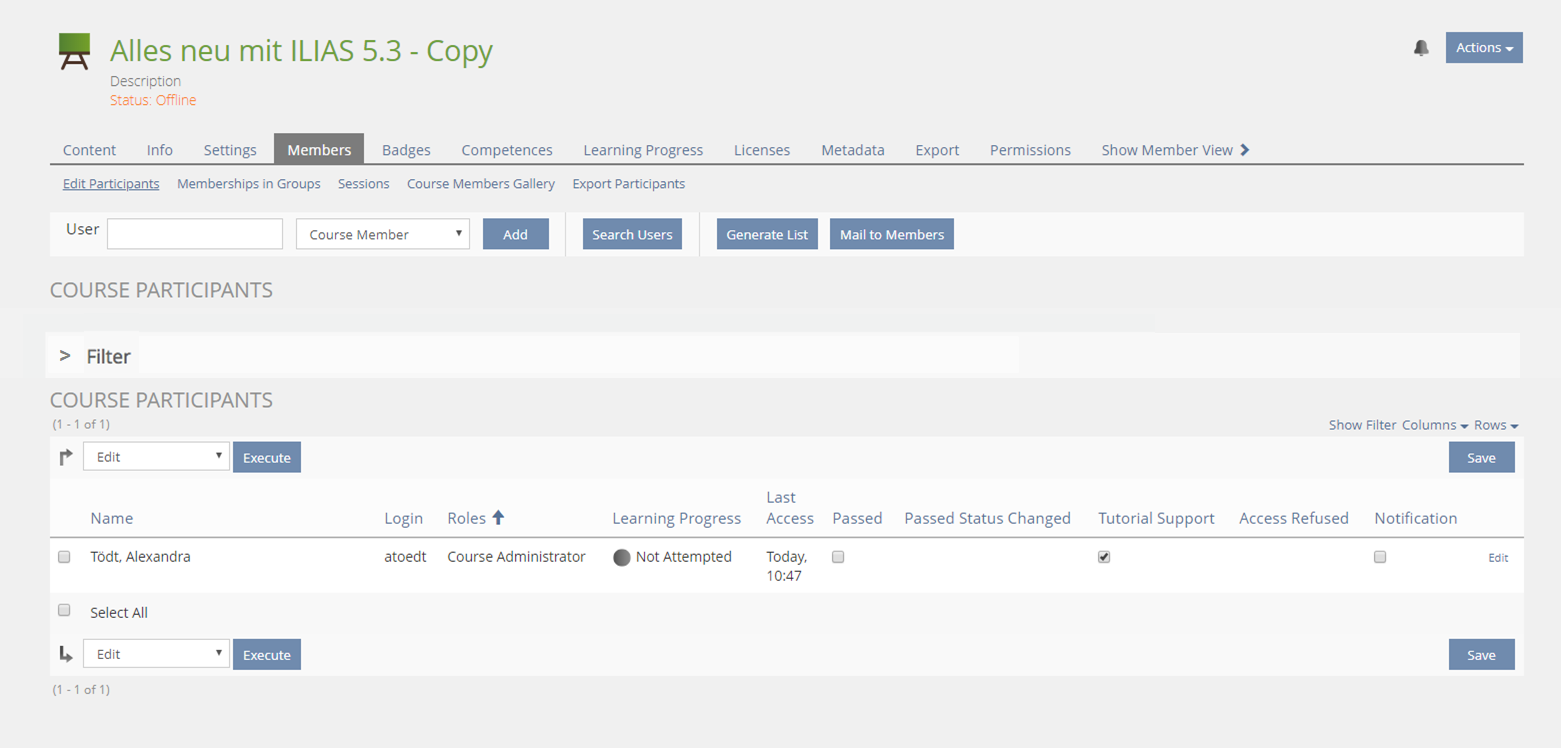The width and height of the screenshot is (1561, 748).
Task: Click the top bulk-action arrow icon
Action: click(x=66, y=457)
